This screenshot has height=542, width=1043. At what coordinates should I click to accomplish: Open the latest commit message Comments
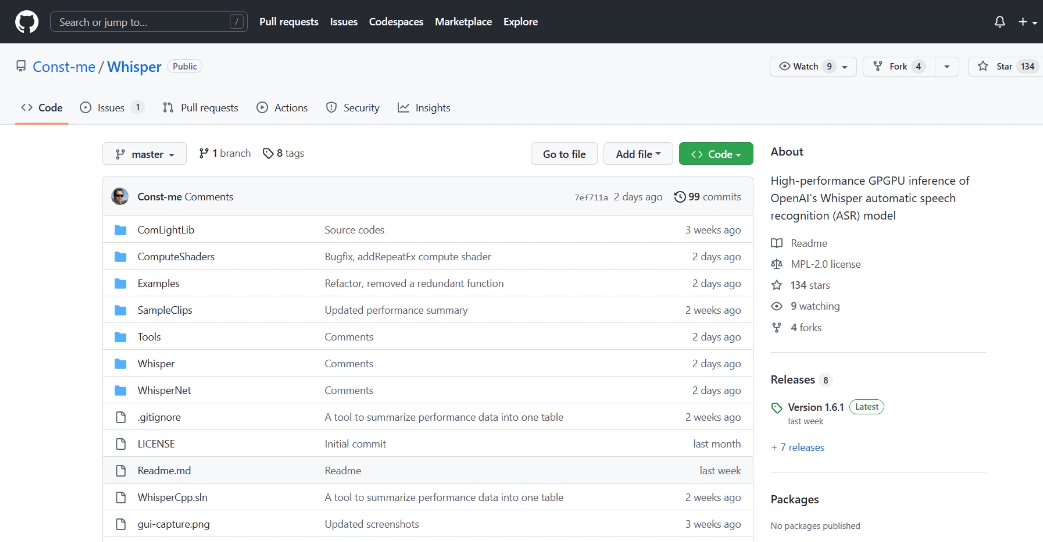[209, 197]
